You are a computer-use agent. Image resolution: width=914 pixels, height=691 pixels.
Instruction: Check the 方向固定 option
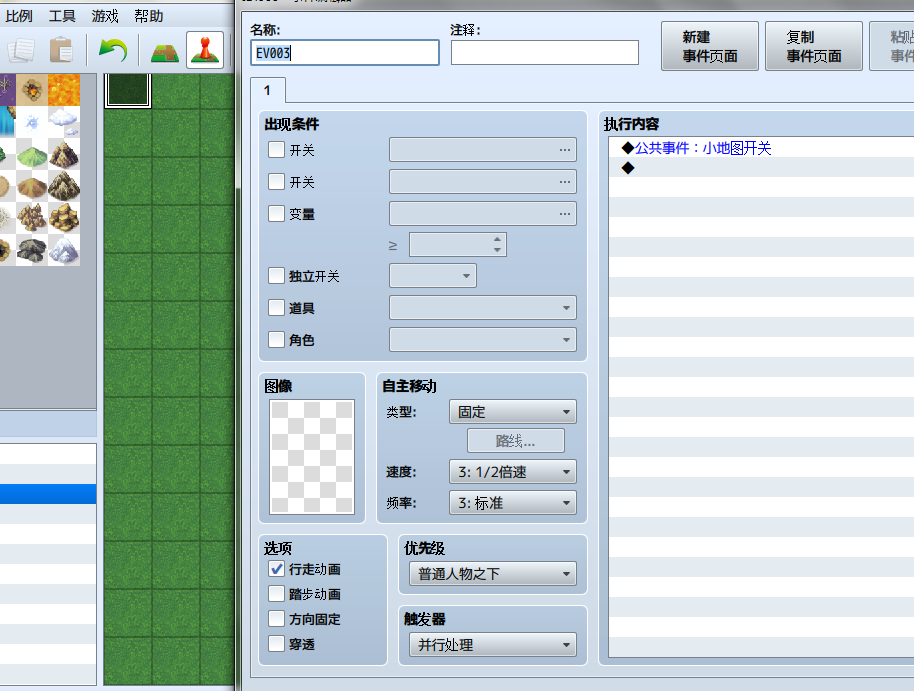276,619
